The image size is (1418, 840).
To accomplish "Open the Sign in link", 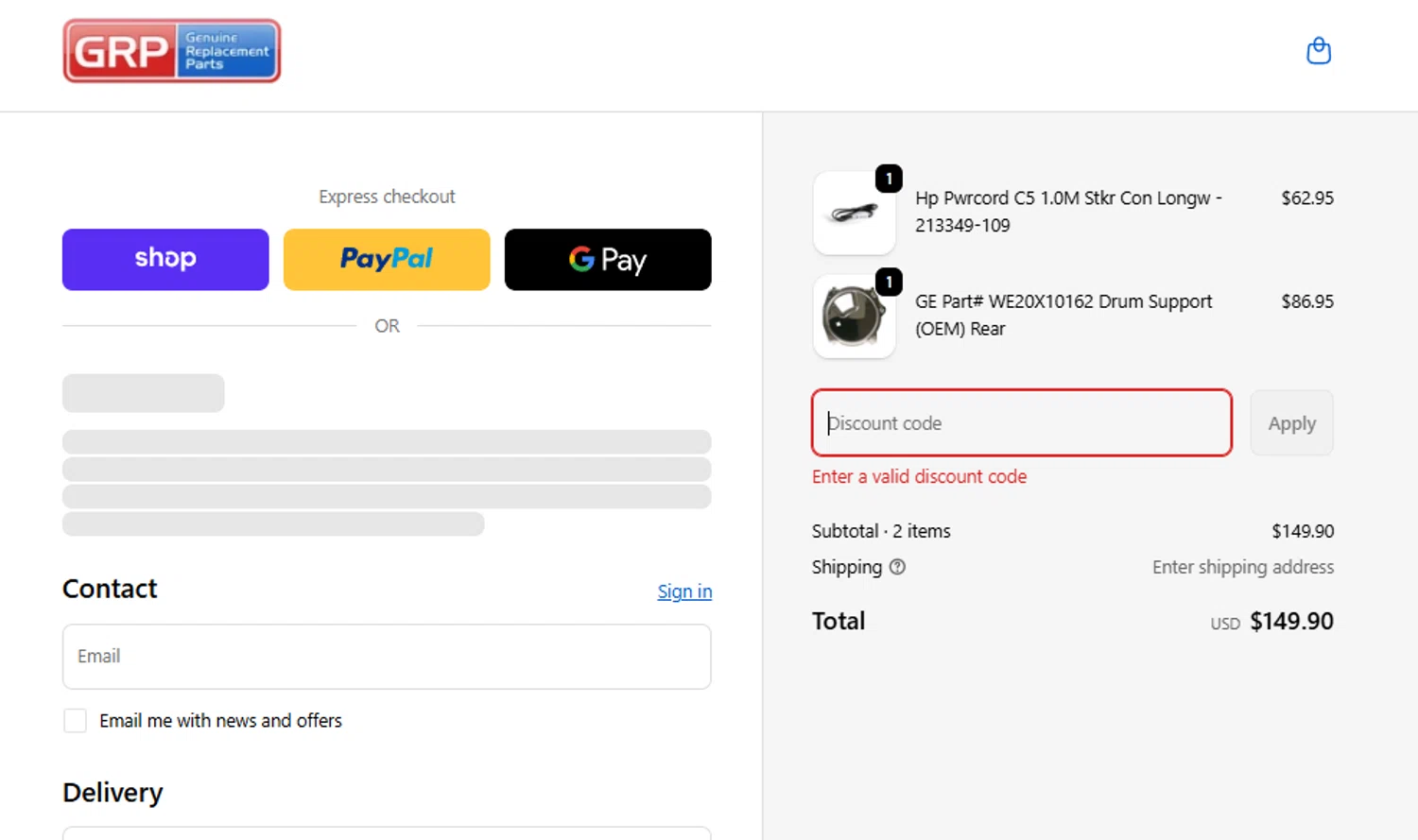I will [684, 591].
